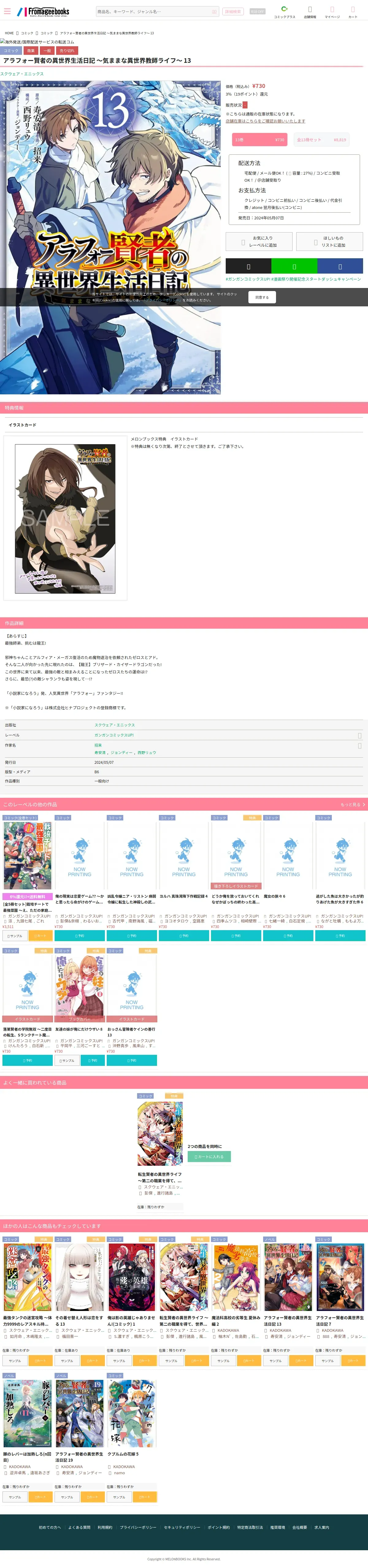Open 転生賢者の異世界ライフ cover in bought-together section
Screen dimensions: 368x1568
[x=160, y=1134]
